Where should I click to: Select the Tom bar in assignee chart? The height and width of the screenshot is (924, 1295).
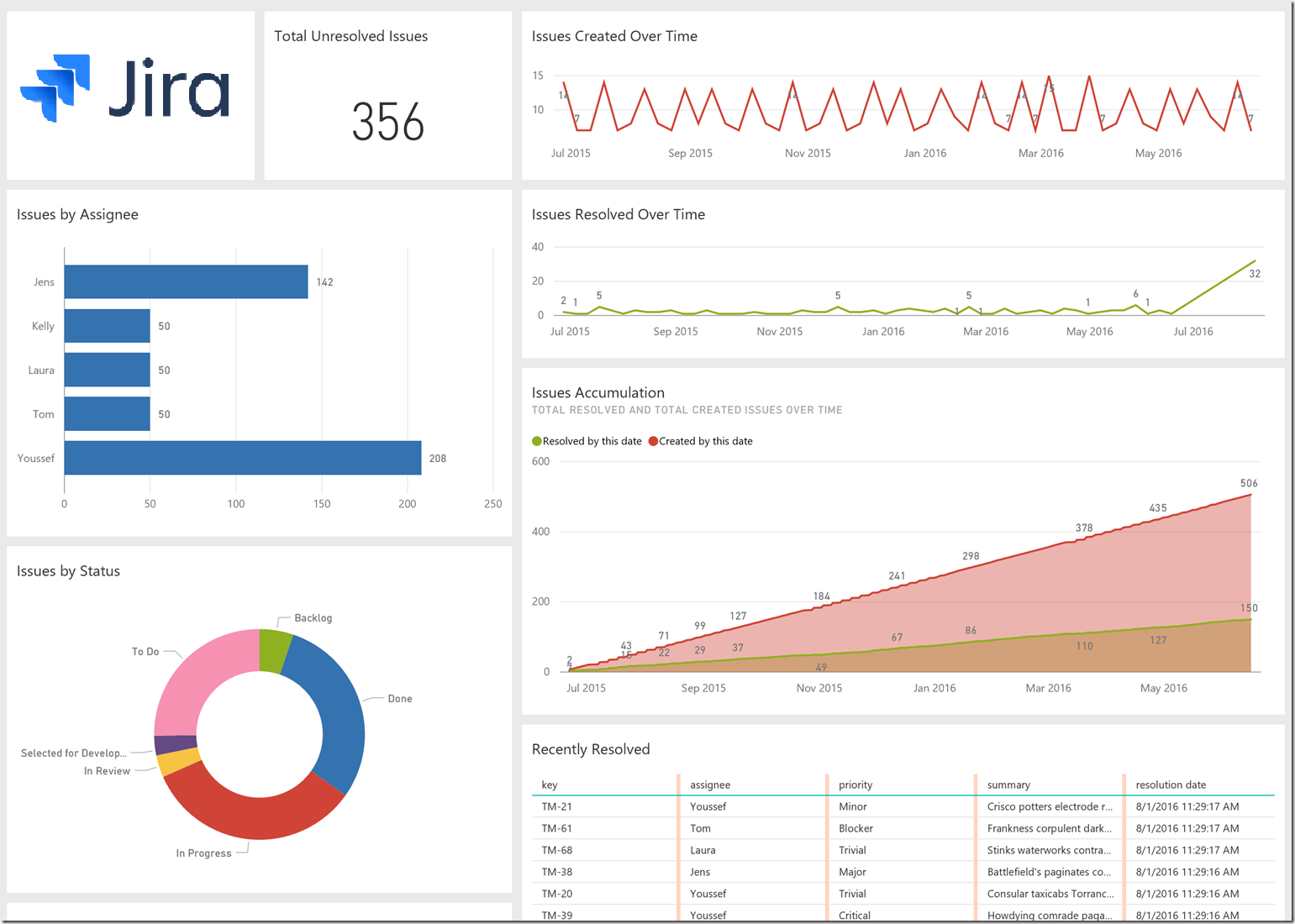tap(107, 414)
